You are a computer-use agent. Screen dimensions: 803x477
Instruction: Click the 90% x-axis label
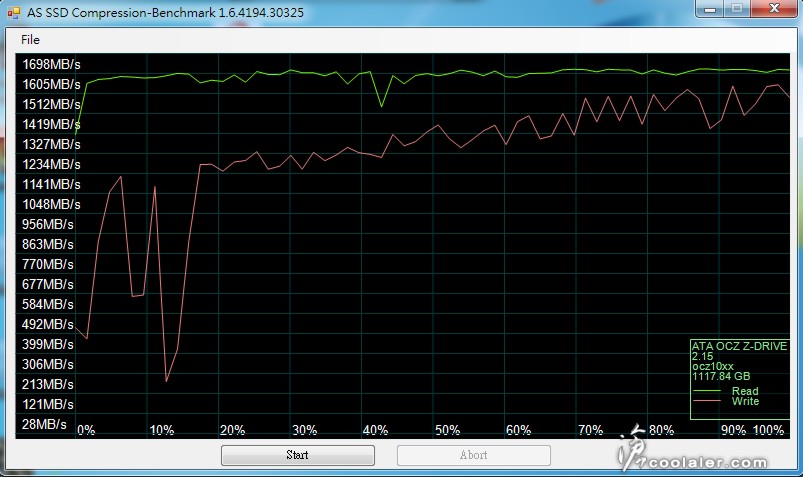tap(733, 430)
